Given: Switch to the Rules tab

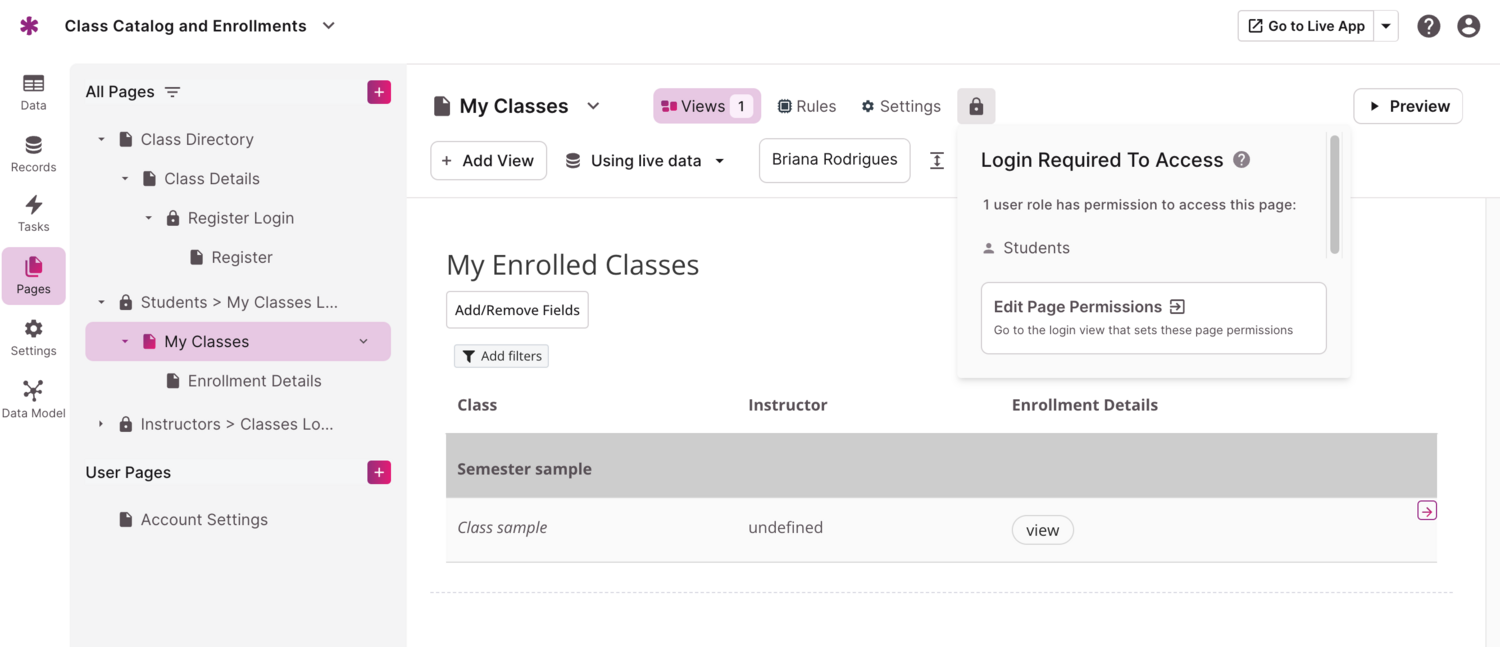Looking at the screenshot, I should 806,106.
